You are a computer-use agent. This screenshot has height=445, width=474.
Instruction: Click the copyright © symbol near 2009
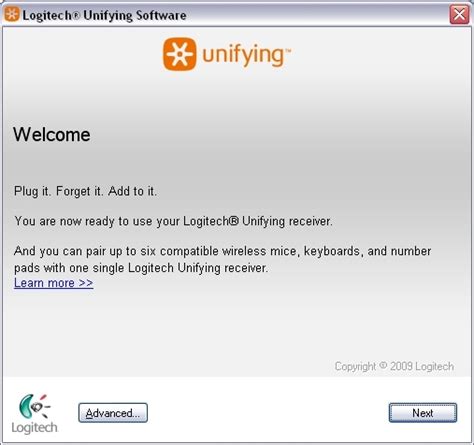tap(383, 365)
